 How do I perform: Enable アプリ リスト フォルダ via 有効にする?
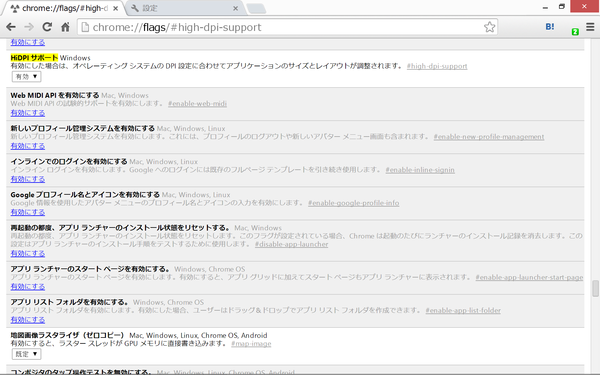tap(28, 320)
